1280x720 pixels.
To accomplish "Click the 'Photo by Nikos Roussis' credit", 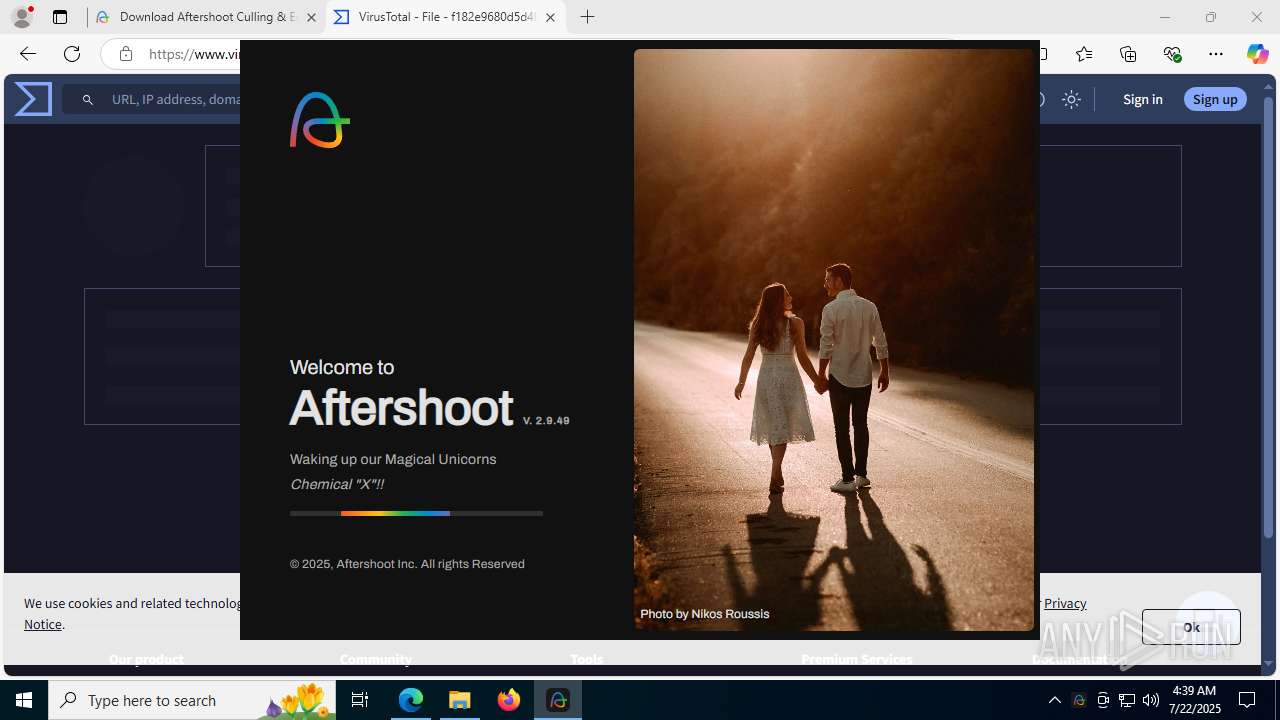I will 704,614.
